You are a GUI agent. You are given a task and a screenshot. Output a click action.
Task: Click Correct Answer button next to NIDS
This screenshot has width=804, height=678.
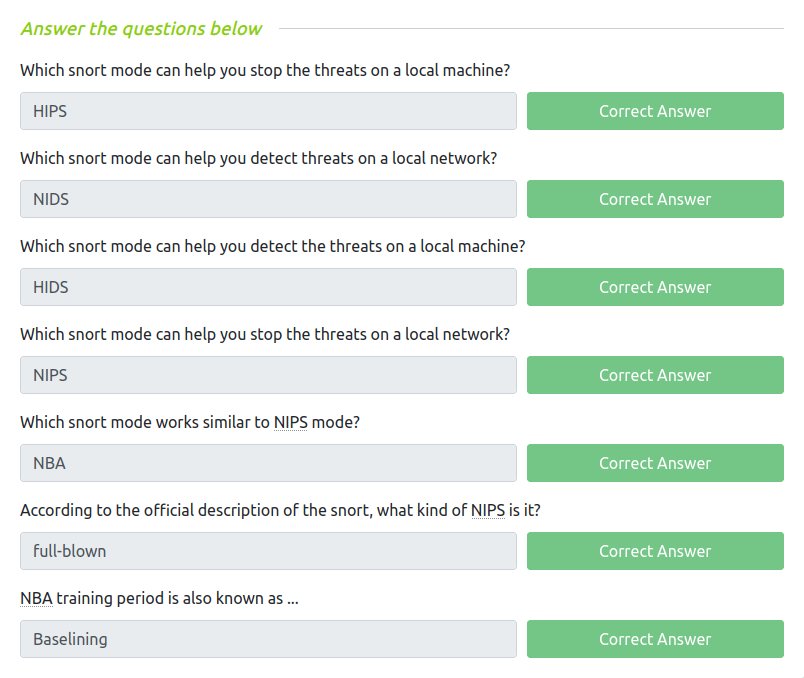pos(655,199)
